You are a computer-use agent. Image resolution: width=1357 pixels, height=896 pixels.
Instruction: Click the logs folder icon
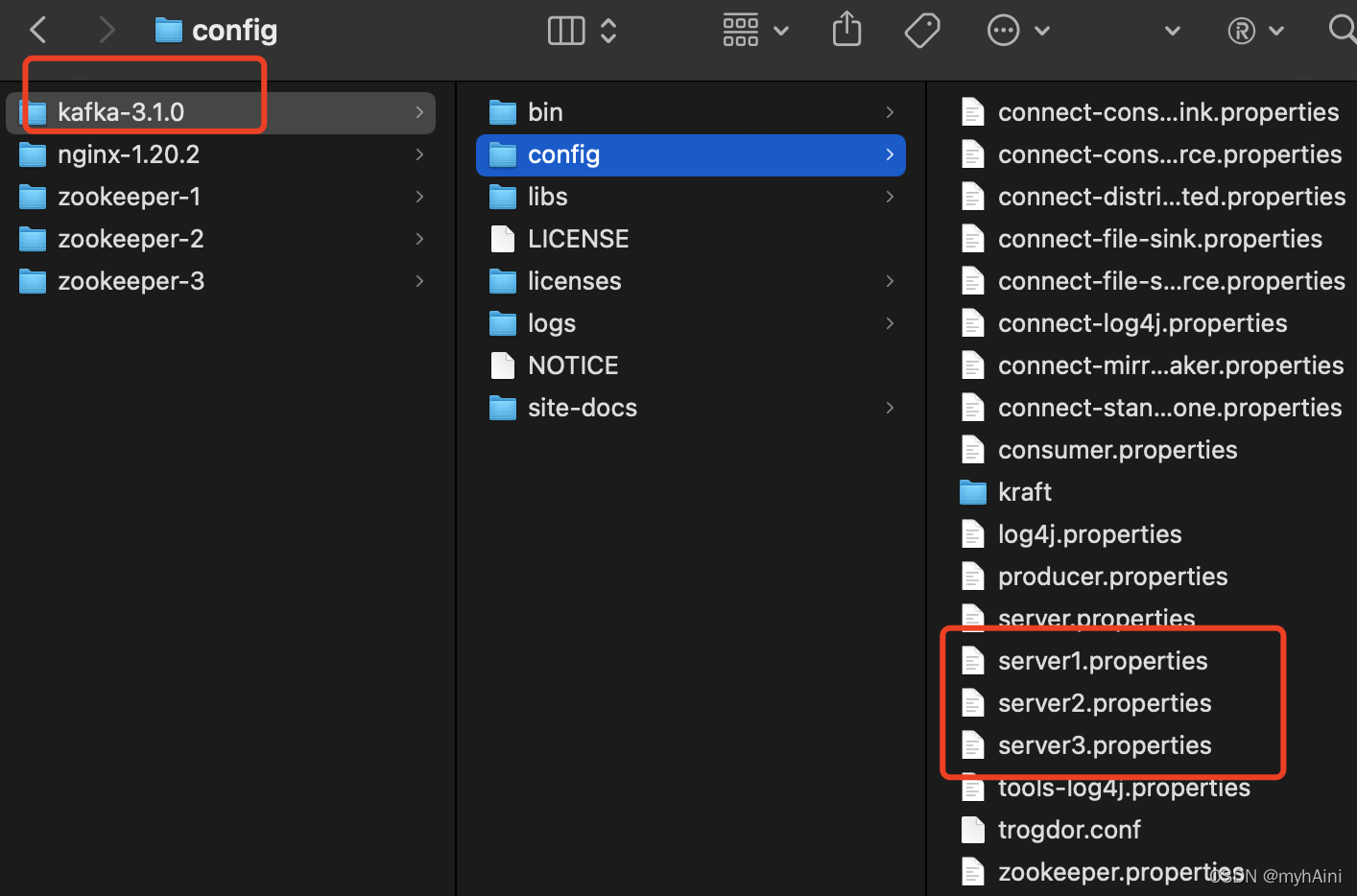tap(503, 324)
